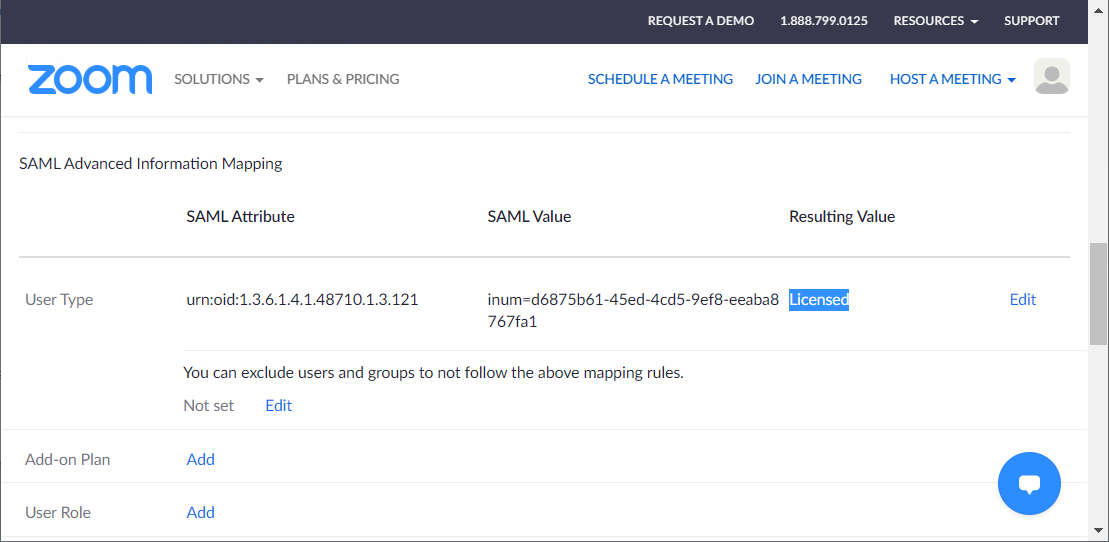The width and height of the screenshot is (1109, 542).
Task: Click the scrollbar down arrow
Action: coord(1097,529)
